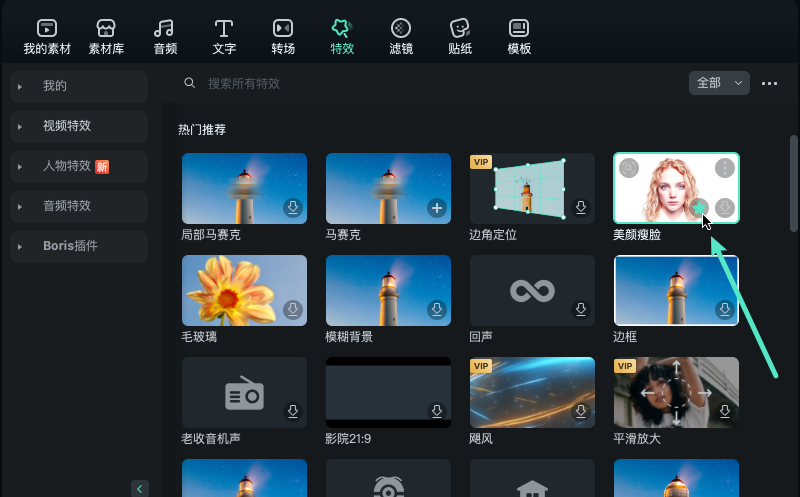The image size is (800, 497).
Task: Click the 回声 label text
Action: click(x=481, y=337)
